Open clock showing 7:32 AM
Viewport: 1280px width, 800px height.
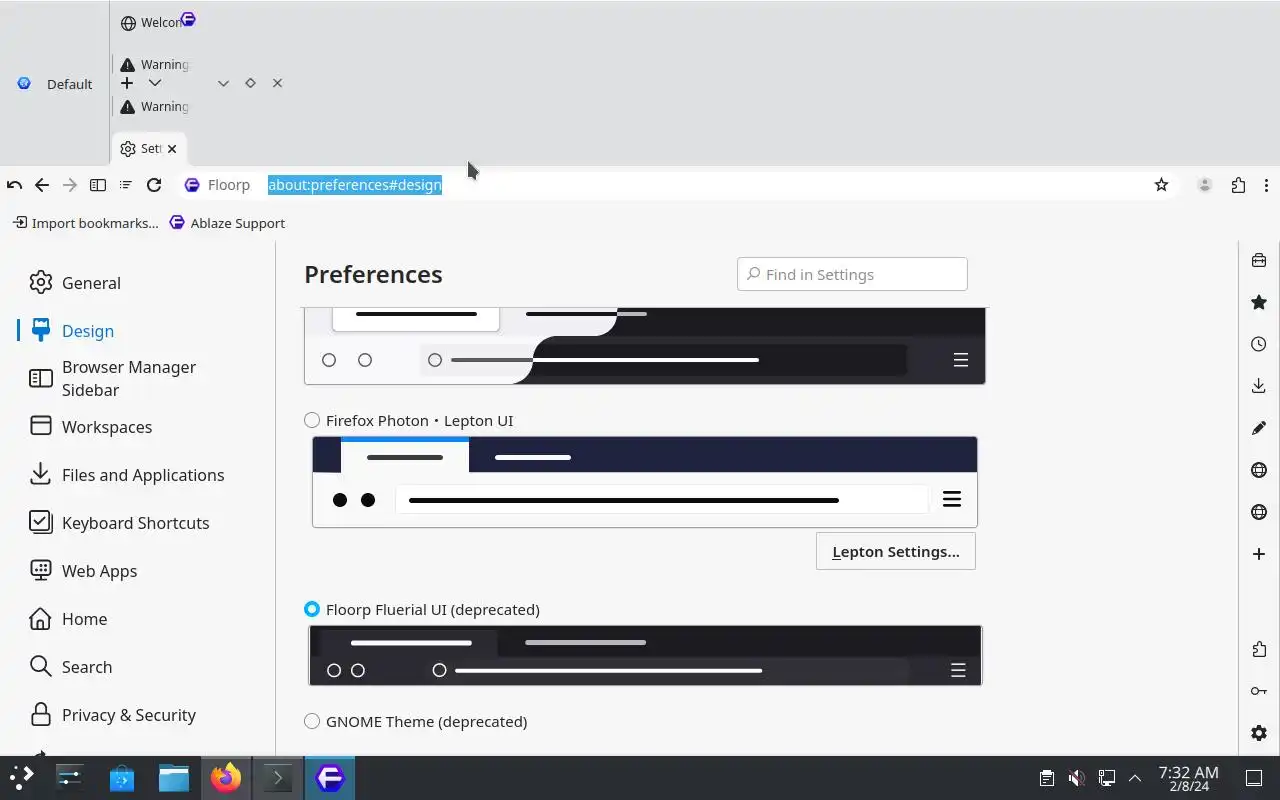point(1188,778)
